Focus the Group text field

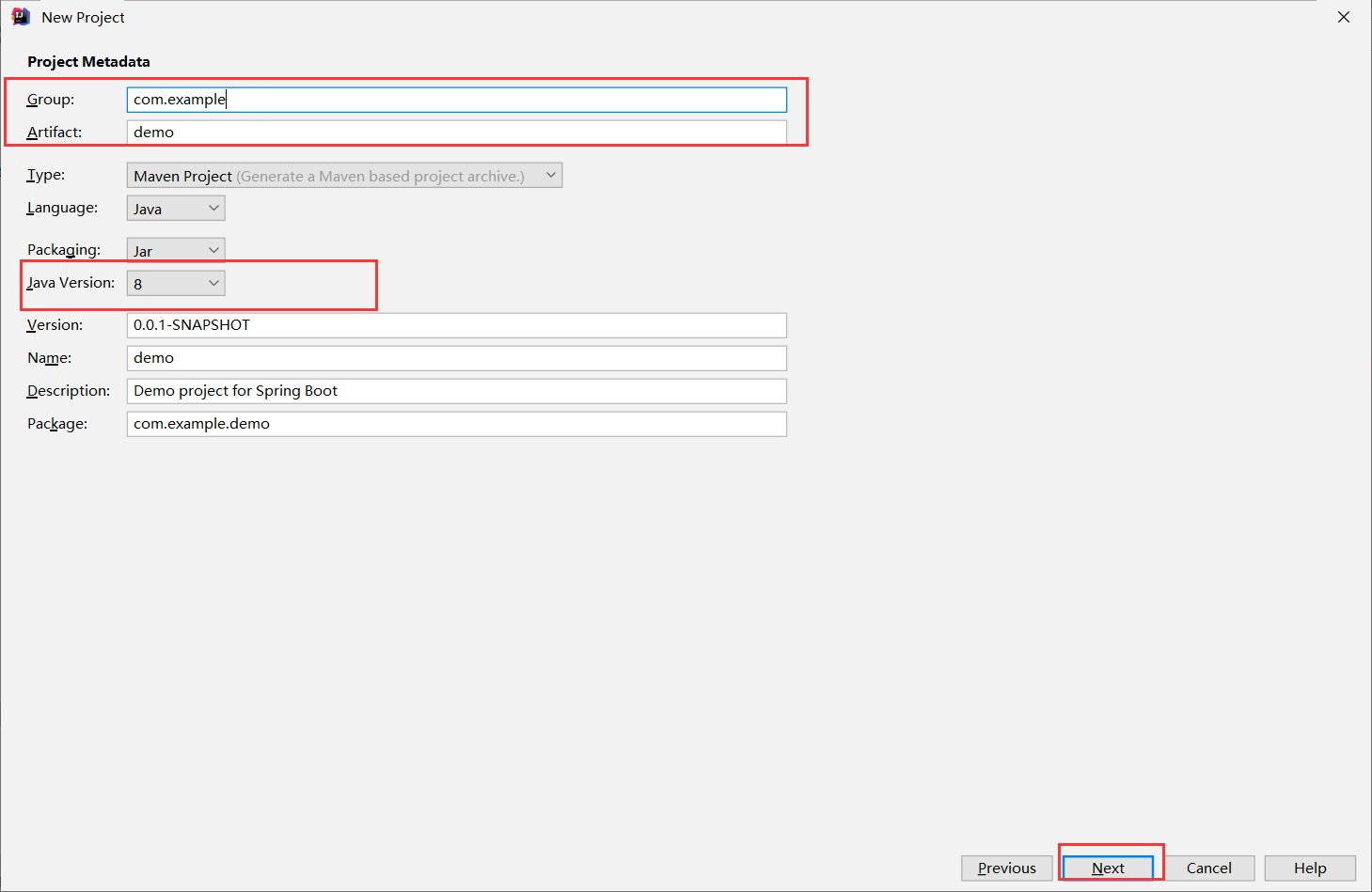tap(457, 100)
